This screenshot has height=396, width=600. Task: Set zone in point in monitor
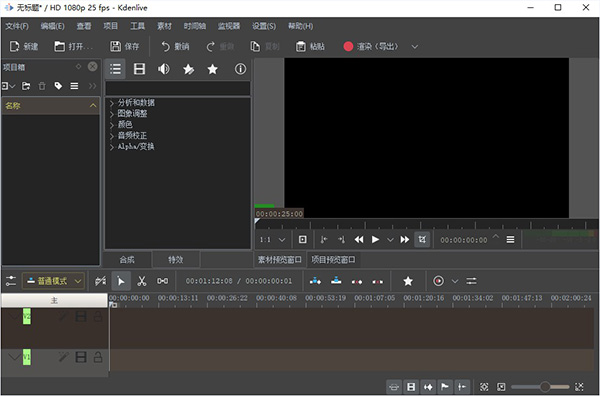324,240
